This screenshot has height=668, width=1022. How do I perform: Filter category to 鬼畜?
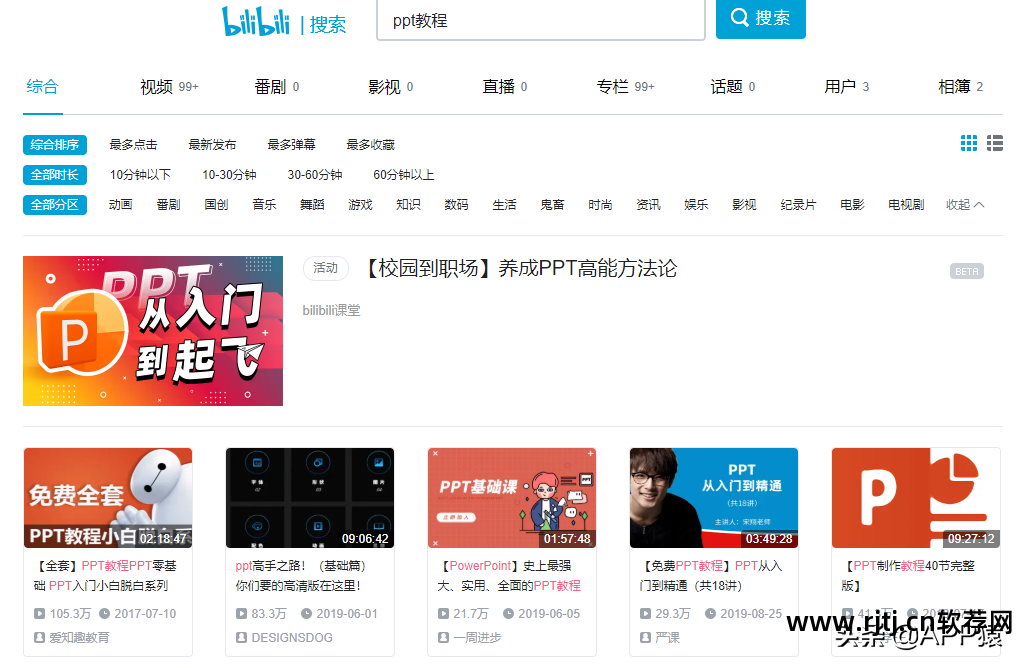click(552, 205)
